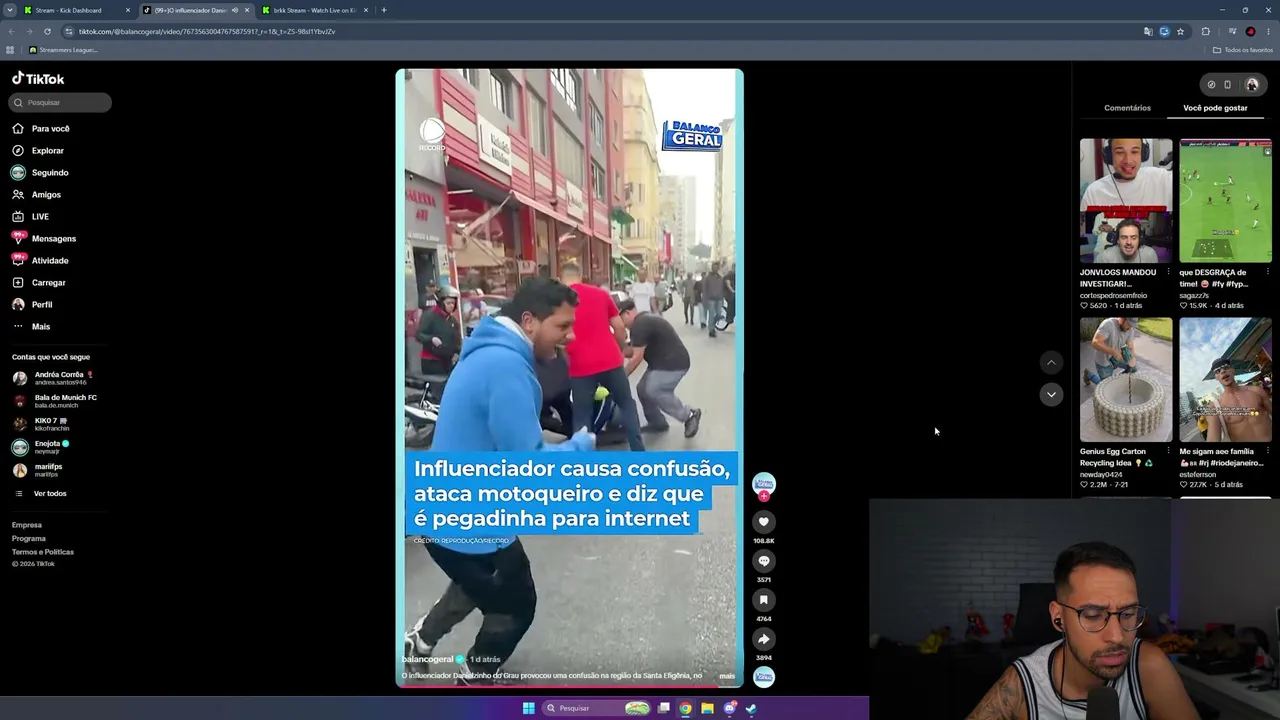Open Steam from the taskbar
1280x720 pixels.
pyautogui.click(x=751, y=708)
